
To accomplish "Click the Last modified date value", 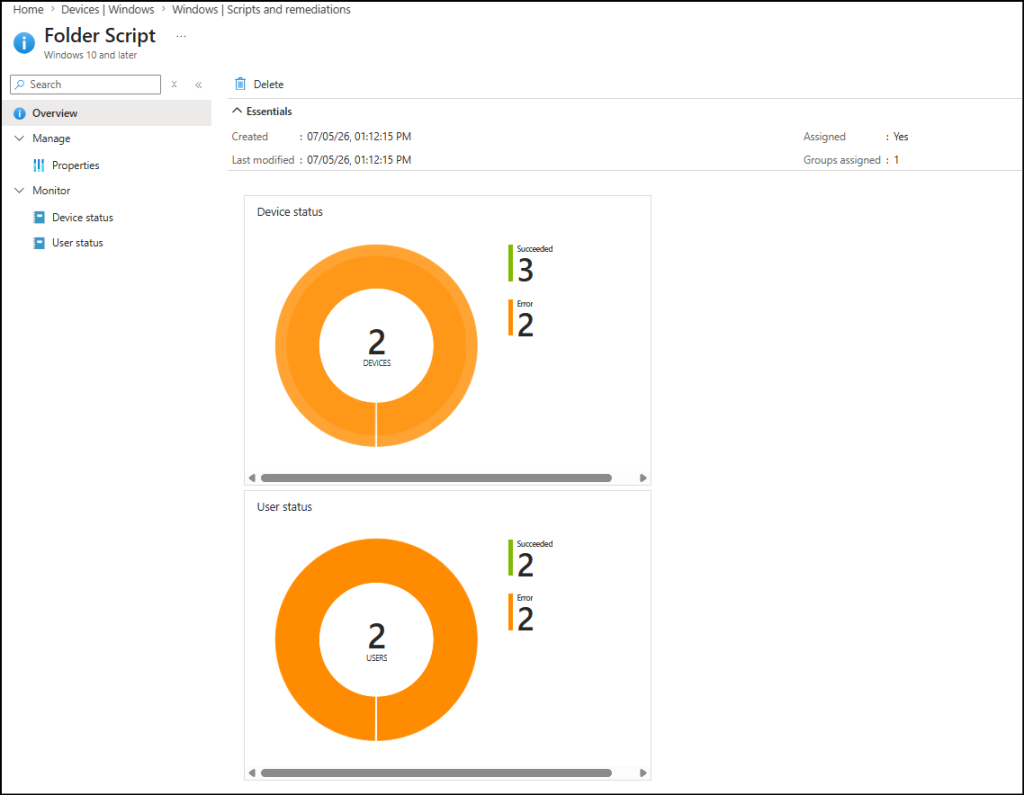I will tap(359, 160).
